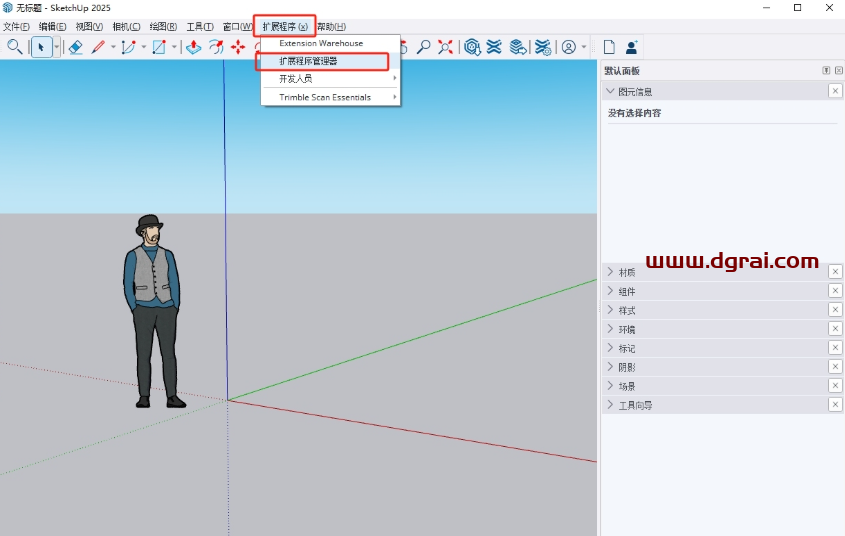Choose Extension Warehouse from the menu
Screen dimensions: 845x536
click(330, 43)
